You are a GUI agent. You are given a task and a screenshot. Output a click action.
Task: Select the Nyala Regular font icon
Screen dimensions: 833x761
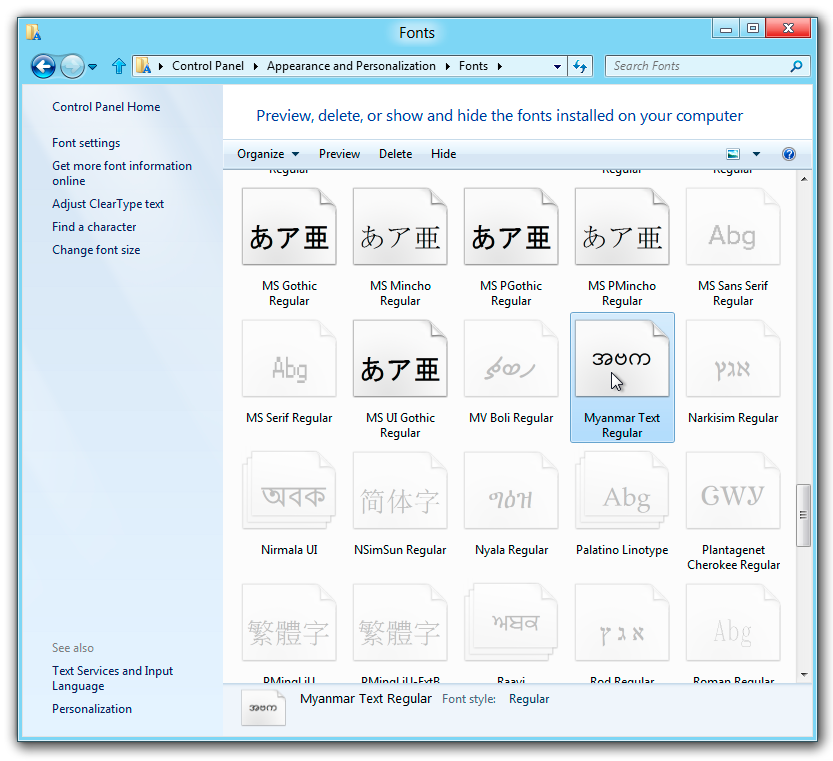pyautogui.click(x=511, y=491)
